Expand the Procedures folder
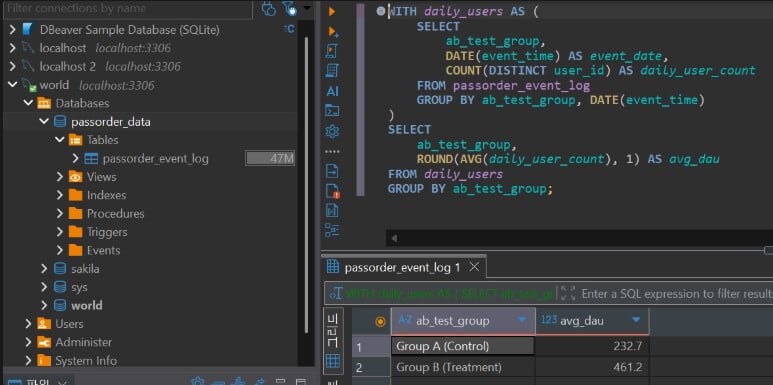The width and height of the screenshot is (773, 385). [60, 213]
